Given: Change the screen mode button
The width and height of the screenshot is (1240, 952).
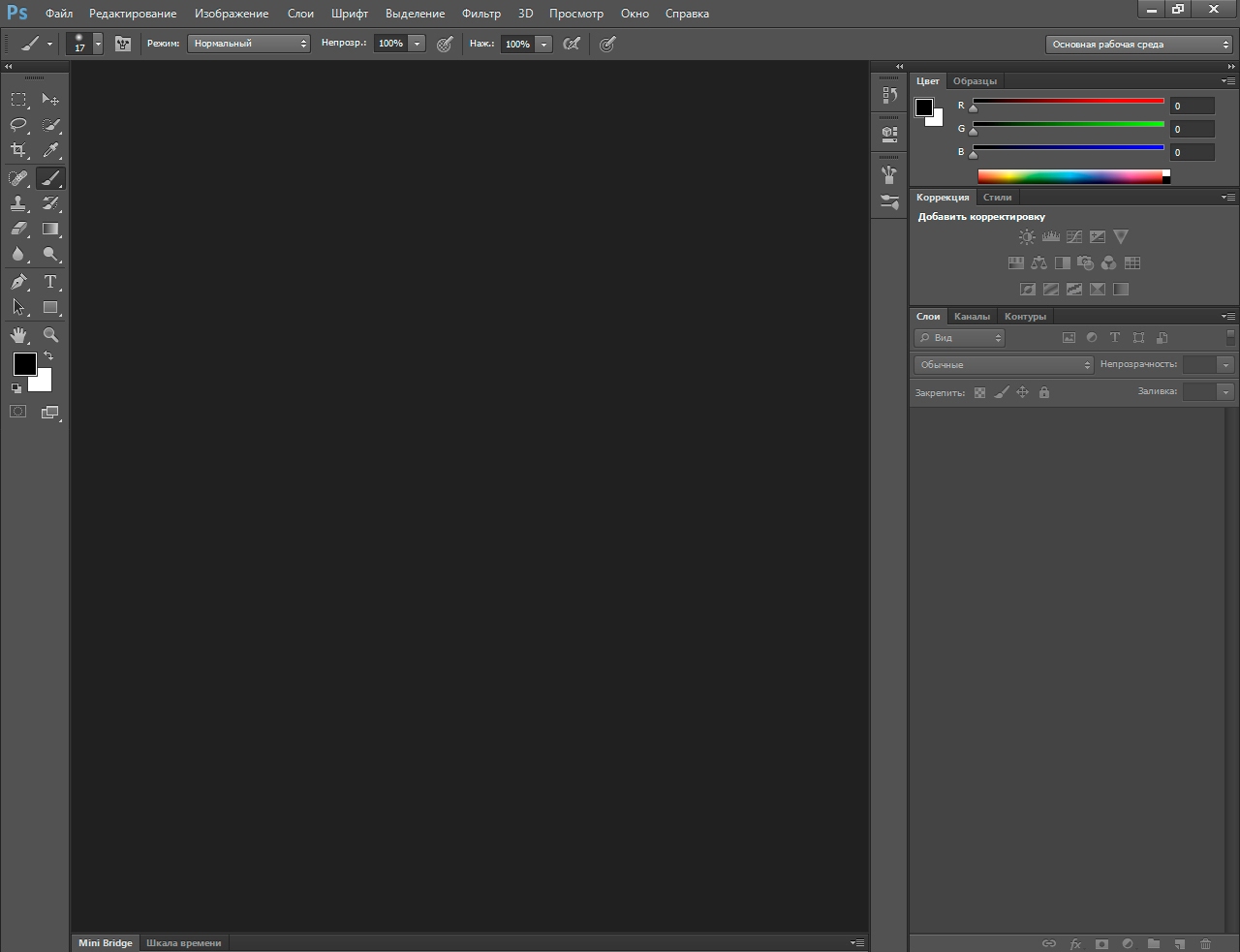Looking at the screenshot, I should point(50,412).
